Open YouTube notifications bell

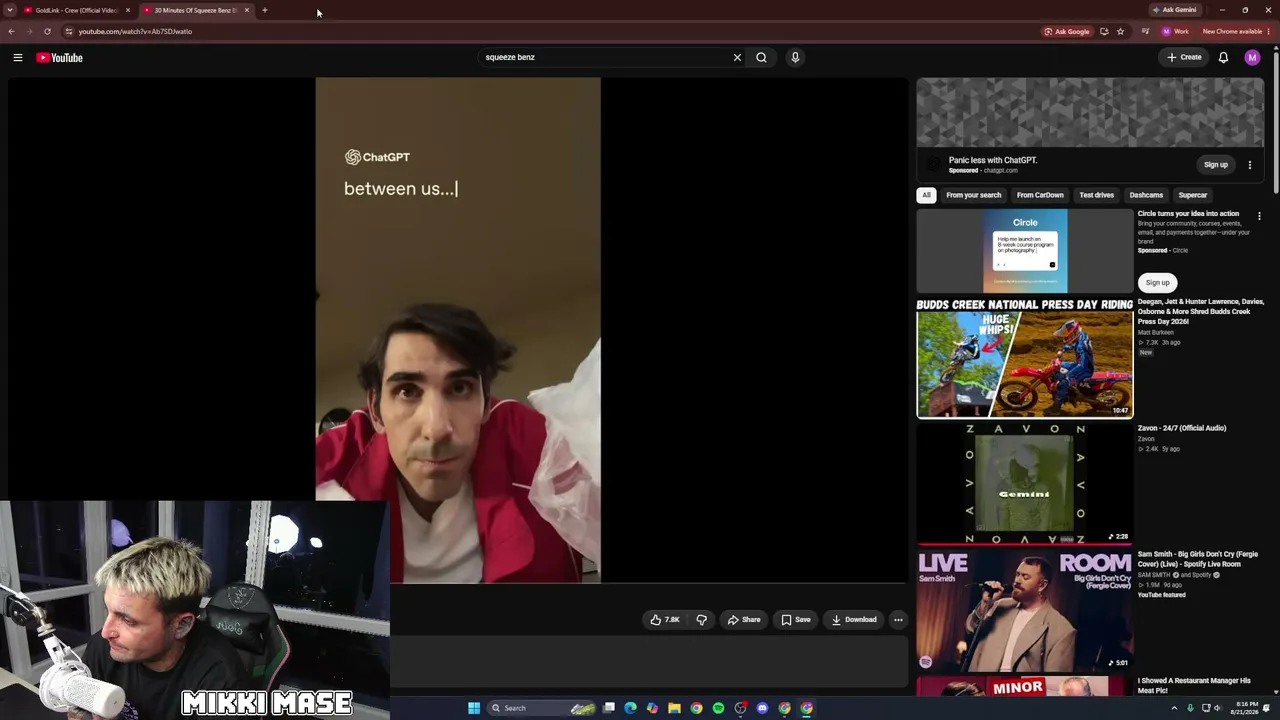click(x=1223, y=58)
